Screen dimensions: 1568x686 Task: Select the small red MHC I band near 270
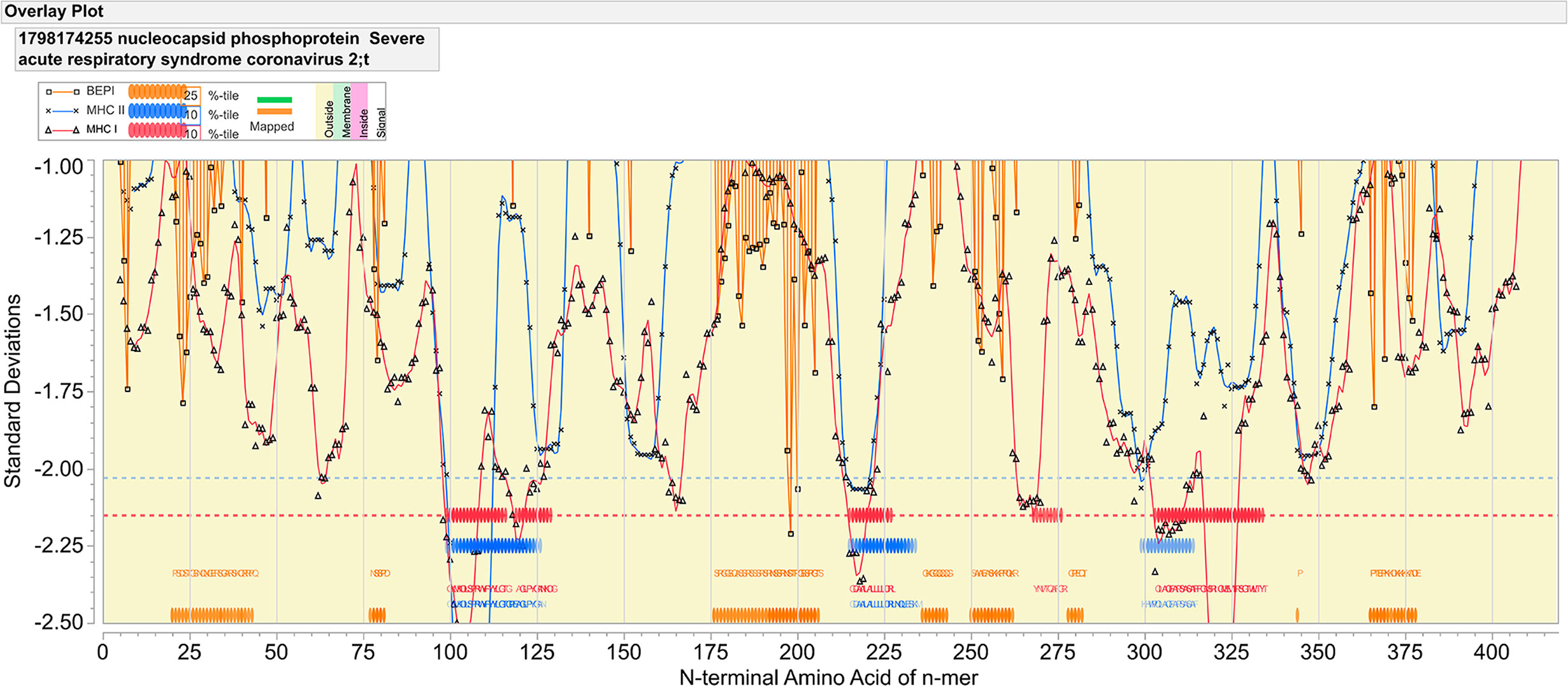(1047, 515)
